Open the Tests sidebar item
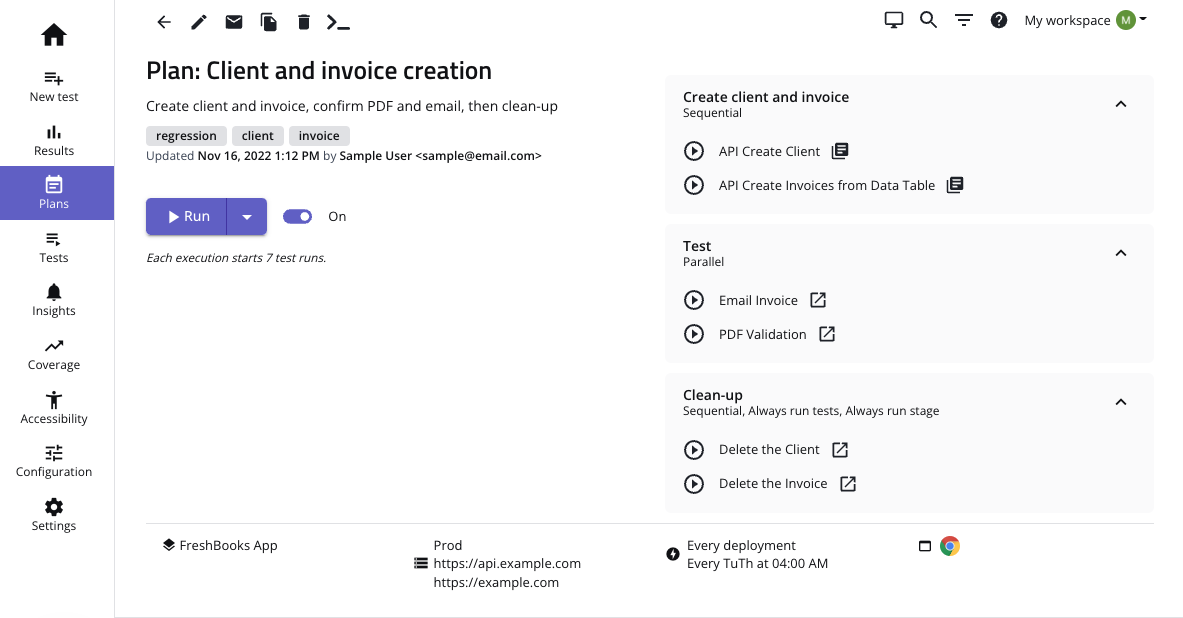1183x618 pixels. (x=54, y=248)
